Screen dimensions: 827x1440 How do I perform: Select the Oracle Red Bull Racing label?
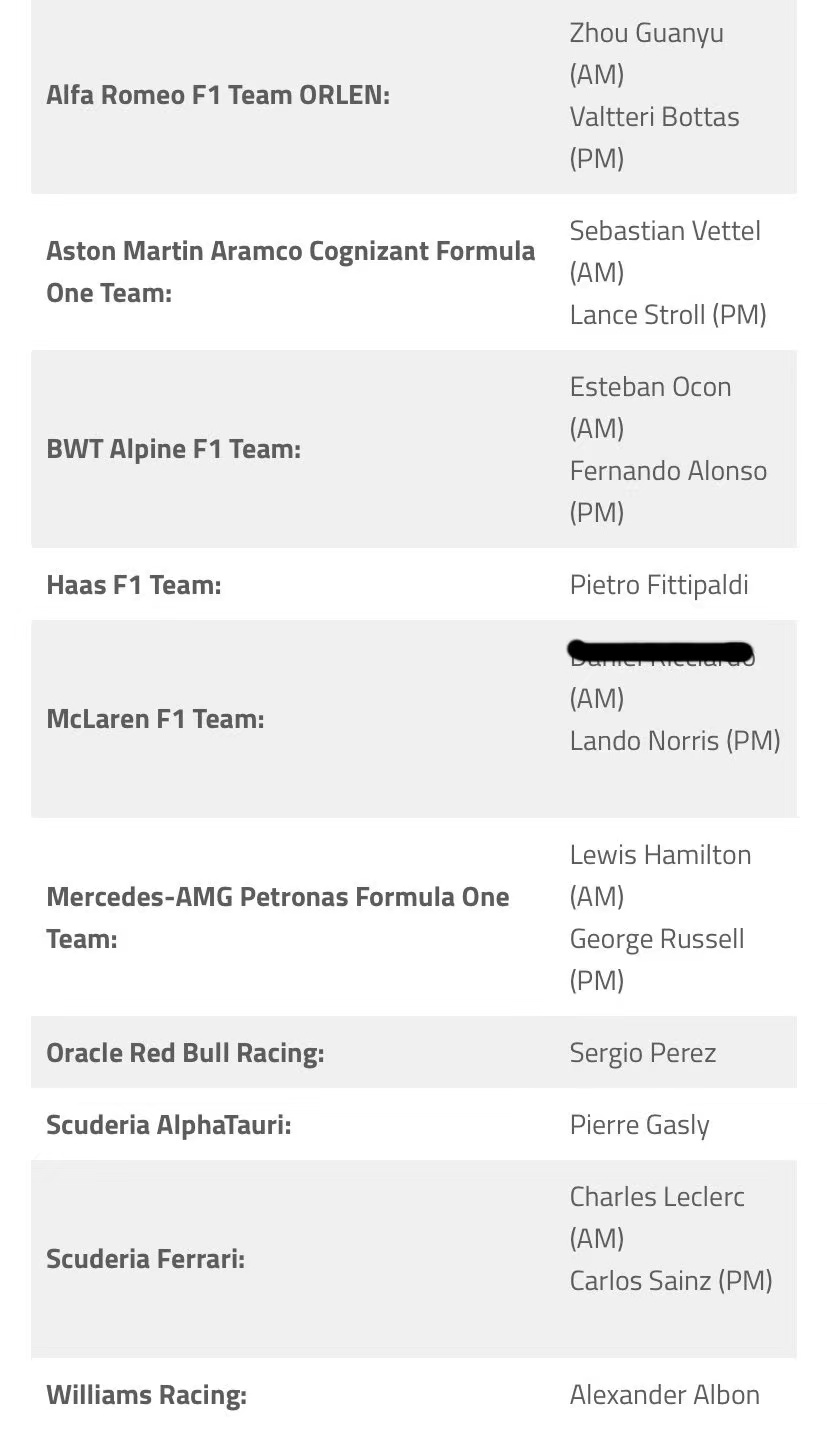(x=185, y=1053)
